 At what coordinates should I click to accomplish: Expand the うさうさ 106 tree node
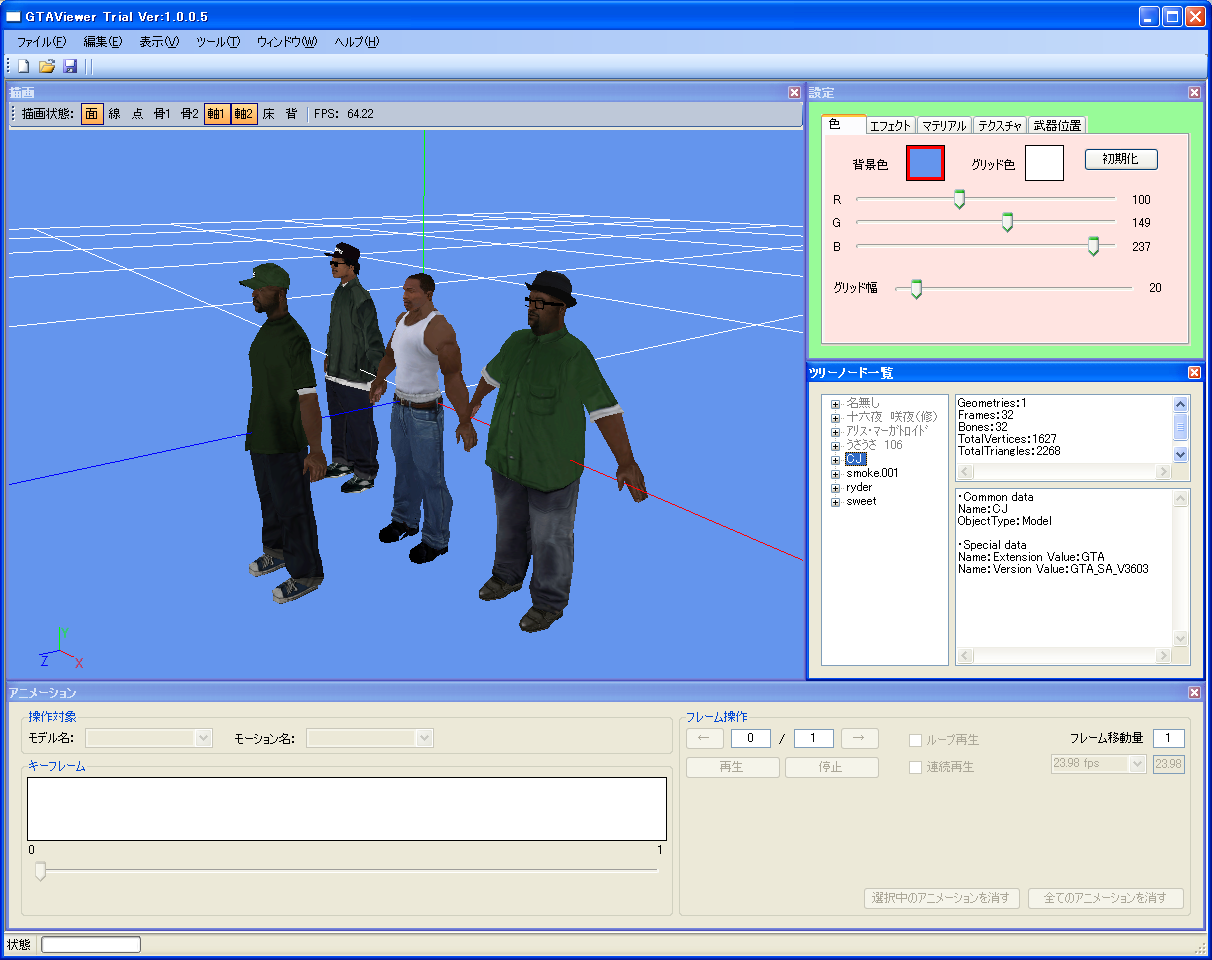(835, 445)
